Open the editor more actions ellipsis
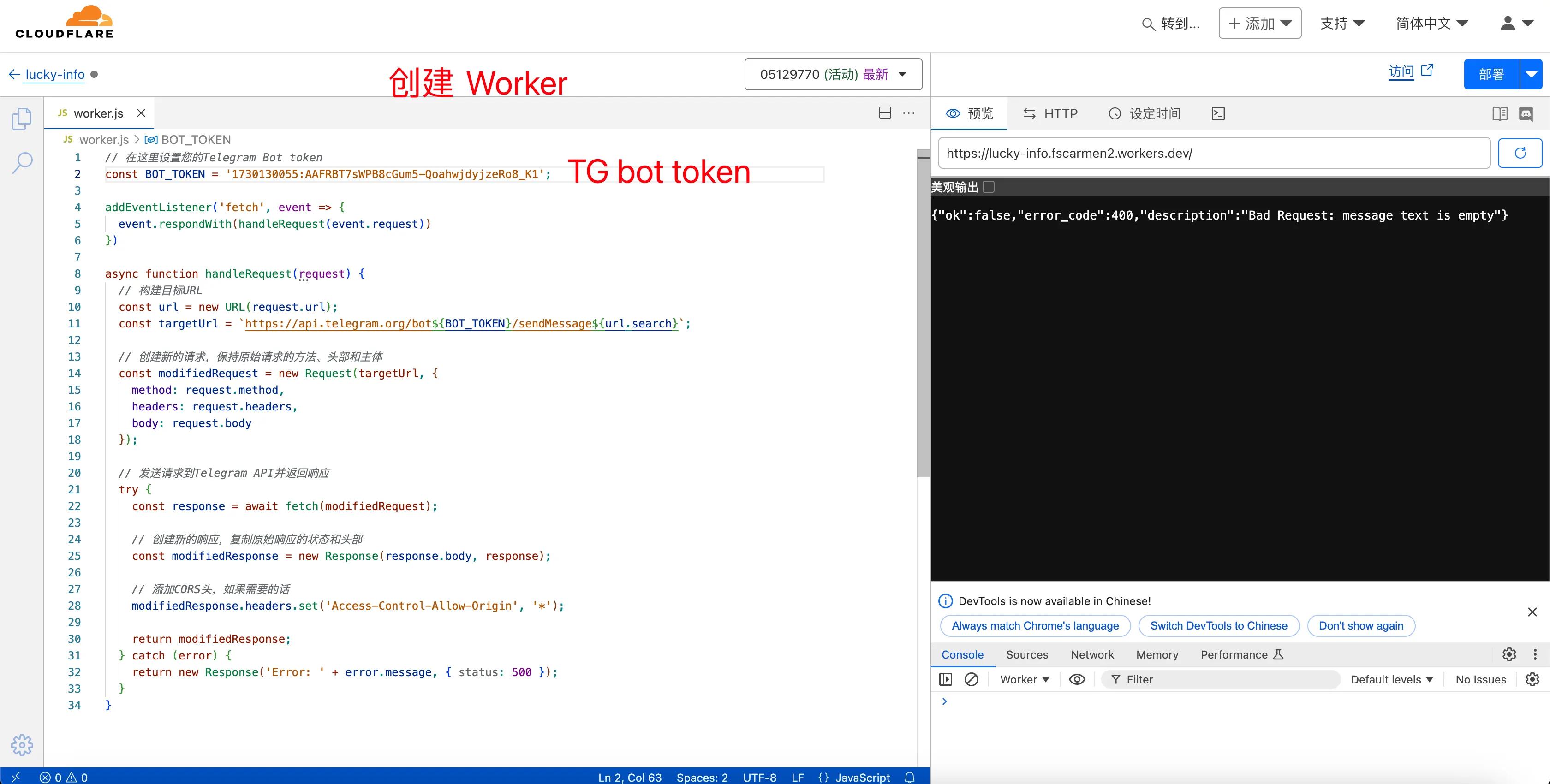Image resolution: width=1550 pixels, height=784 pixels. [909, 113]
